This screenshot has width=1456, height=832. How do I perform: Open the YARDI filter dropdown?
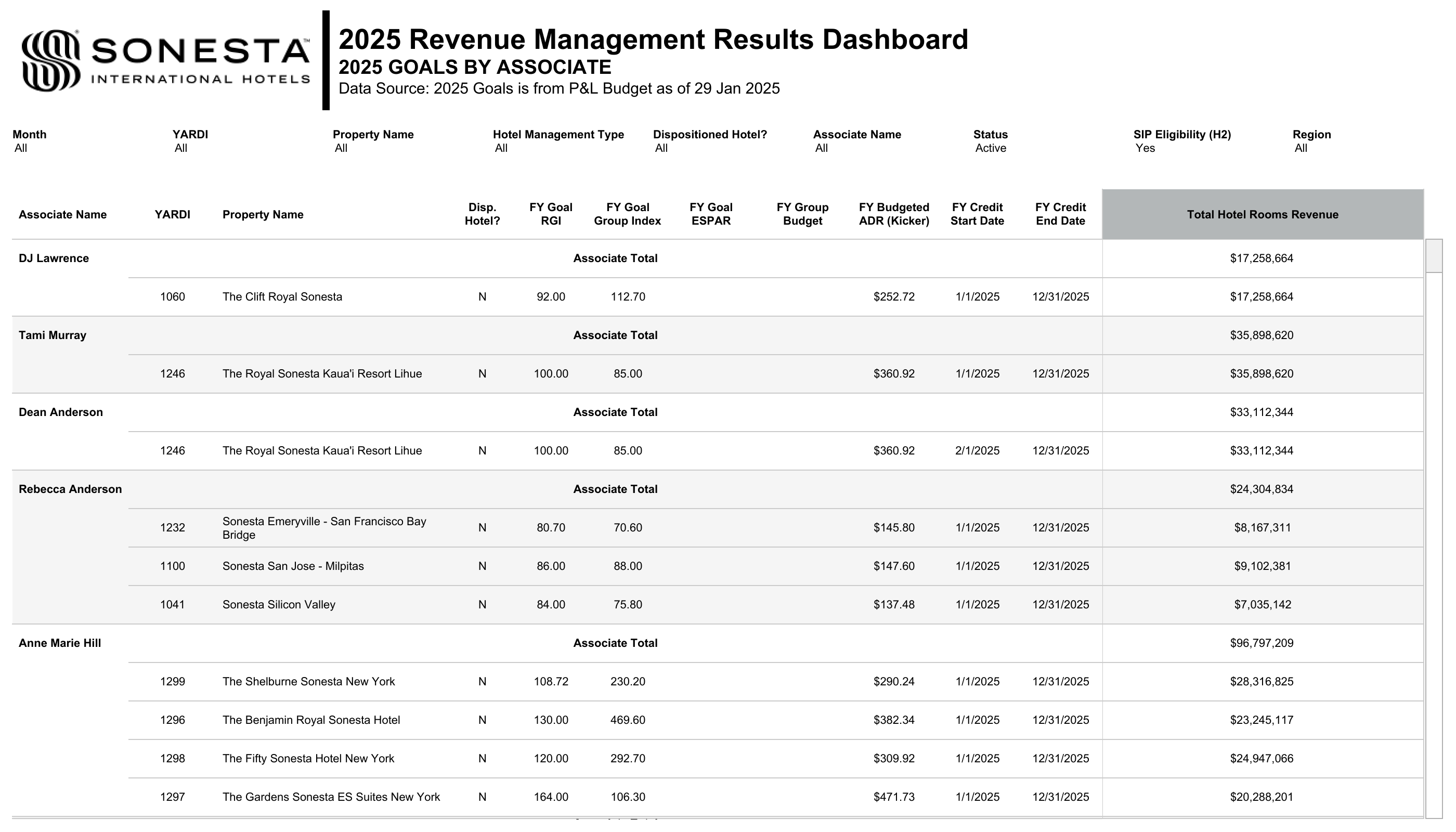click(x=181, y=149)
